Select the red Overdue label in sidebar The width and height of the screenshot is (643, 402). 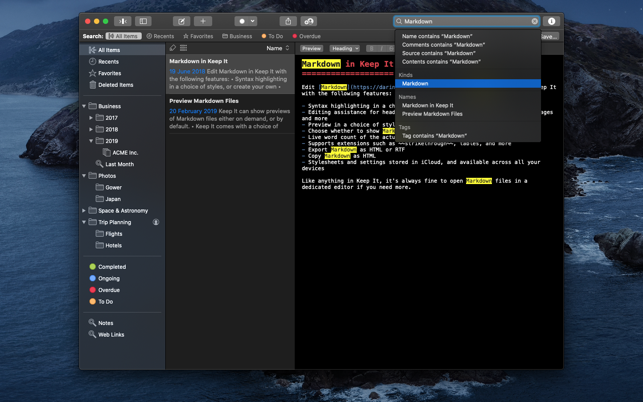(122, 290)
